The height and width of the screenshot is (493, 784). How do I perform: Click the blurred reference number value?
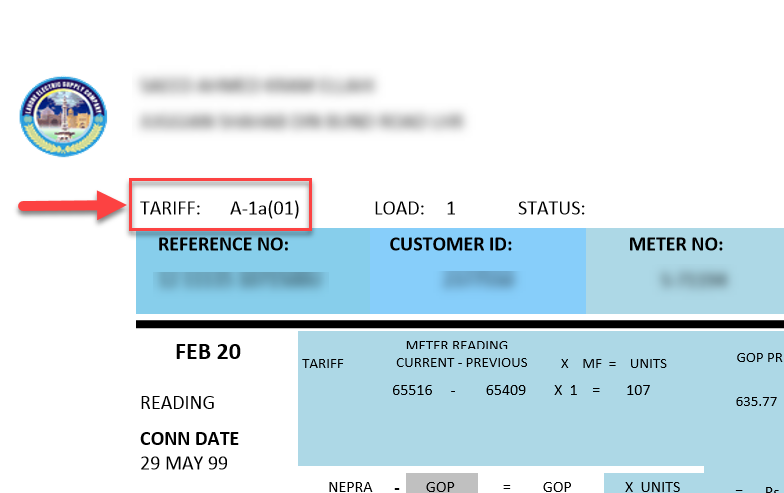[x=240, y=280]
